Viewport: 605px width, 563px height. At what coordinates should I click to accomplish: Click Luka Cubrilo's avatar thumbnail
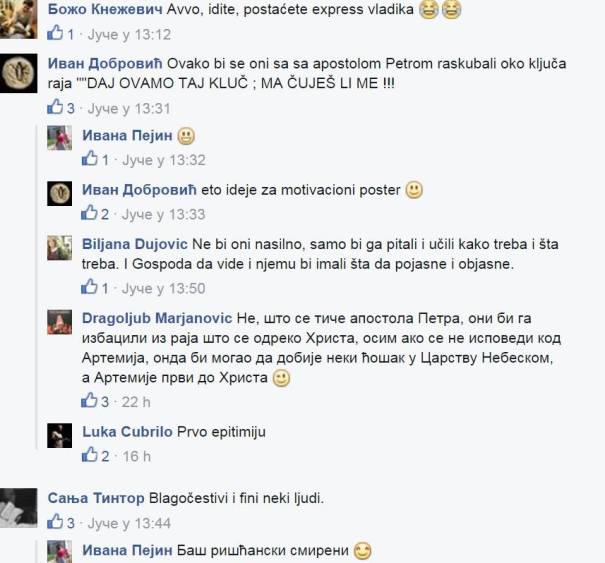point(59,436)
